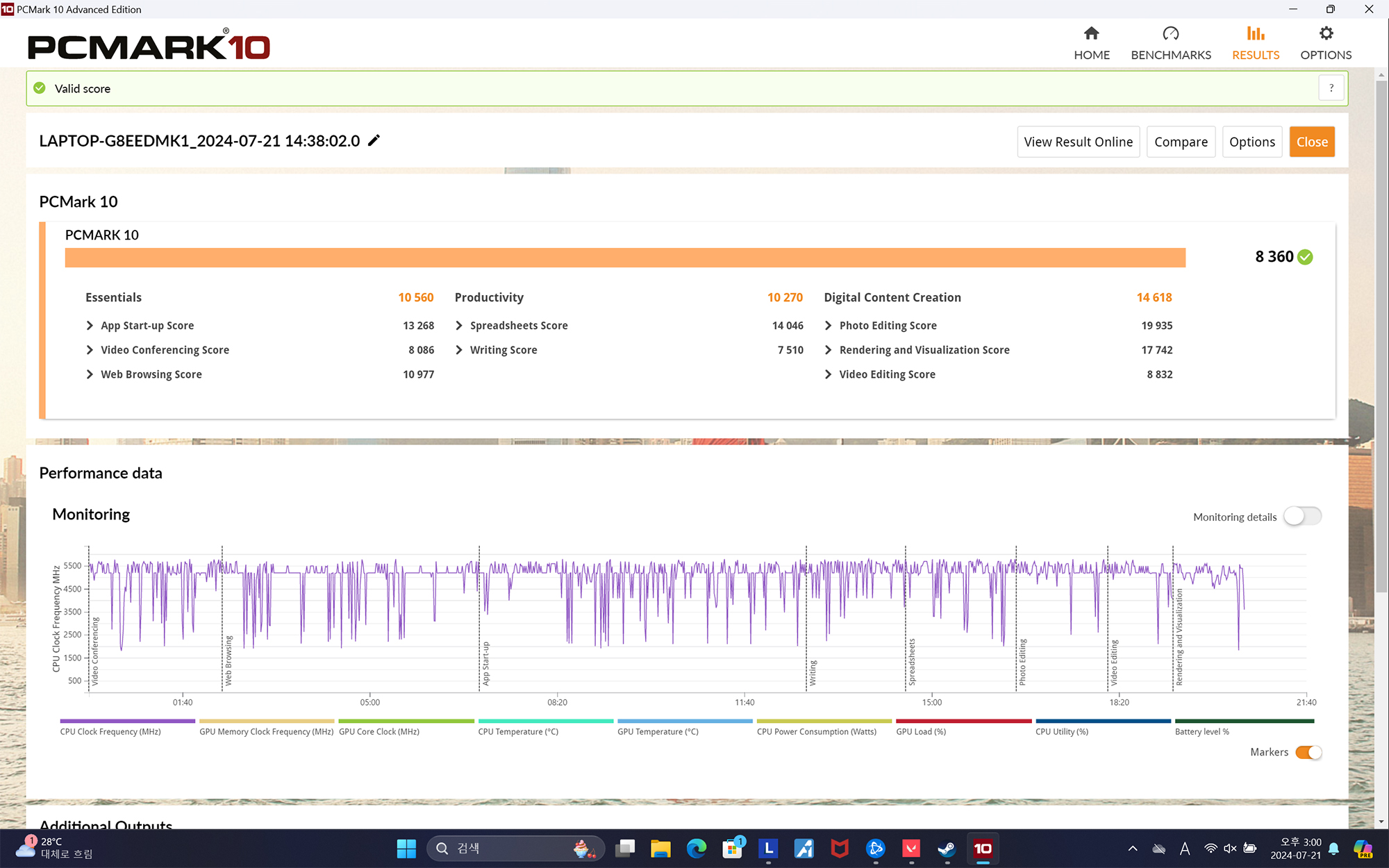This screenshot has width=1389, height=868.
Task: Click the question mark help icon
Action: tap(1331, 88)
